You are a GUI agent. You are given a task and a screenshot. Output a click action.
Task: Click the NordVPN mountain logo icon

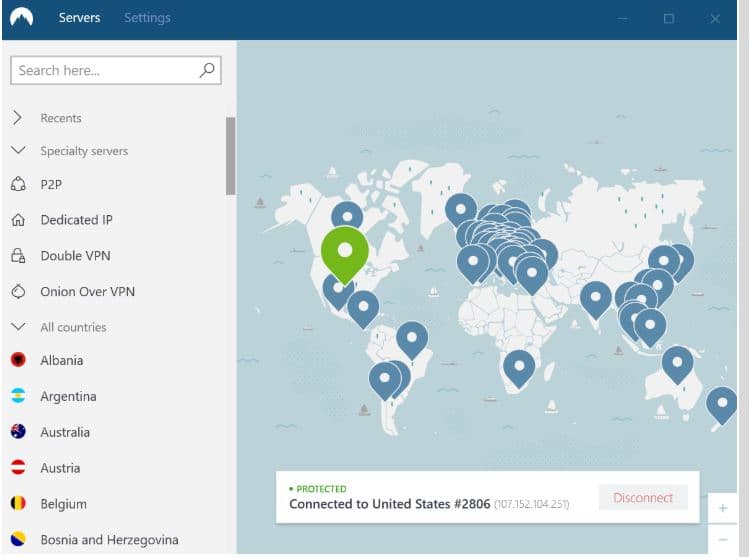[22, 18]
